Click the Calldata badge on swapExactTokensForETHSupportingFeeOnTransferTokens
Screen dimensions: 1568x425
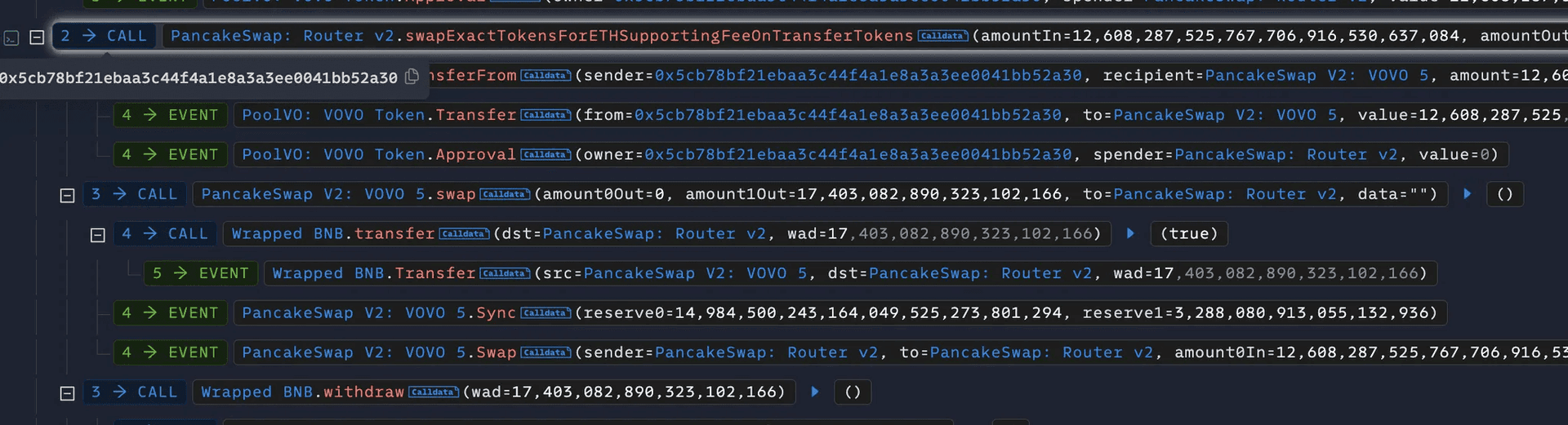942,36
